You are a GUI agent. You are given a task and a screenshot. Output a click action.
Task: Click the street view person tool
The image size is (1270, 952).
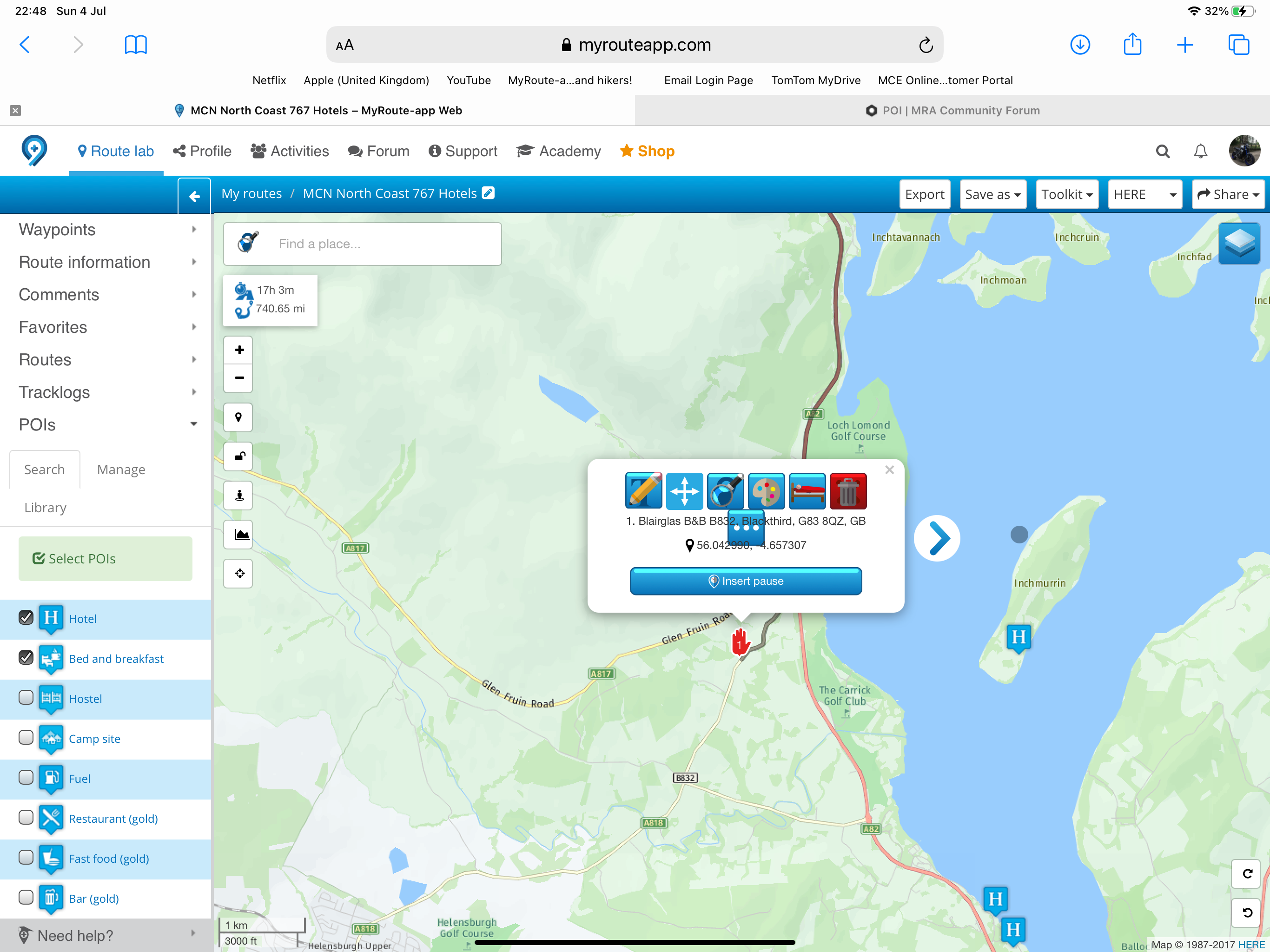238,496
